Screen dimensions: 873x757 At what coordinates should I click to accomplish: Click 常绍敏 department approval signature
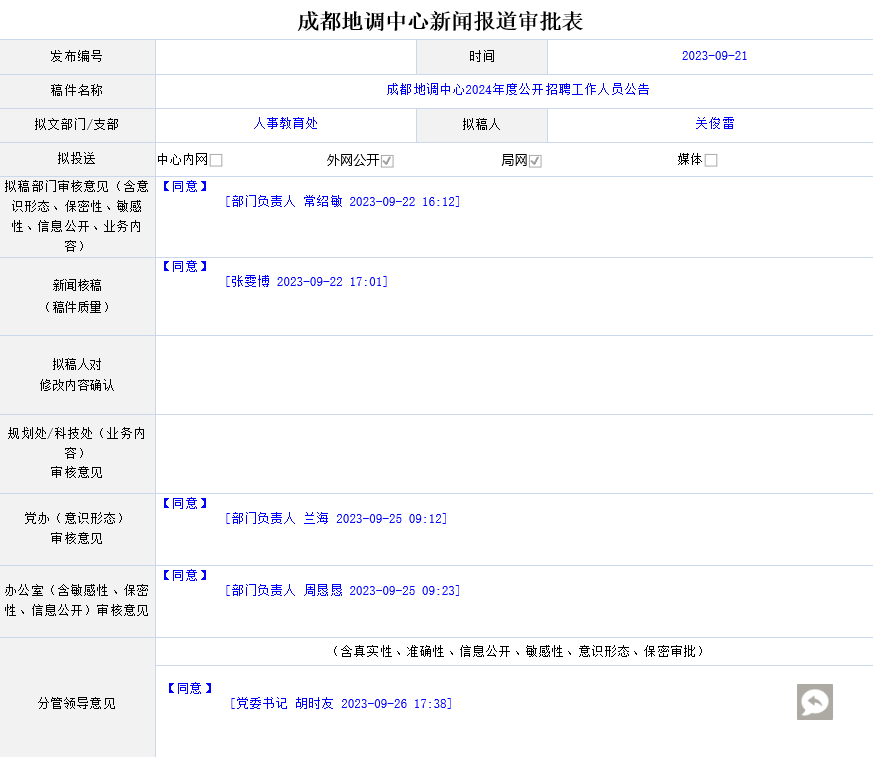342,201
